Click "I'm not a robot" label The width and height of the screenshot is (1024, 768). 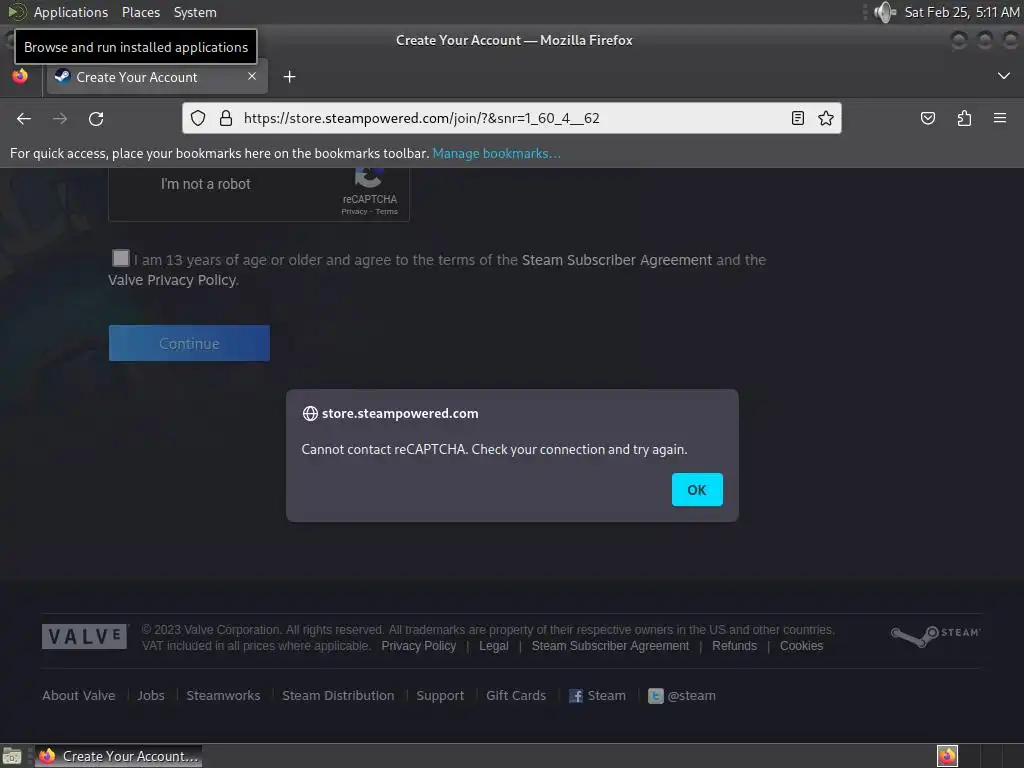[x=206, y=184]
